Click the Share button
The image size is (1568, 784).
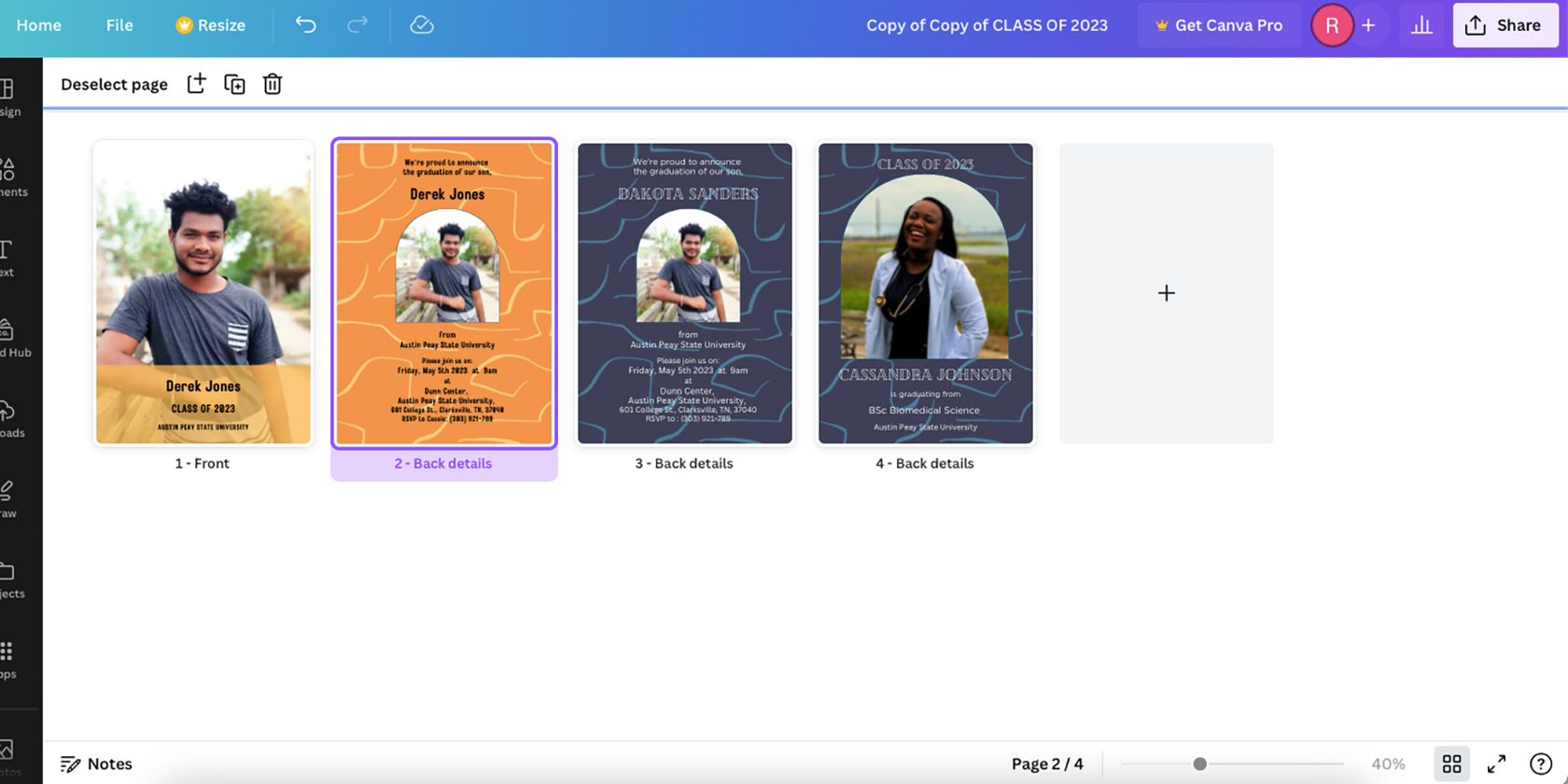(x=1505, y=25)
